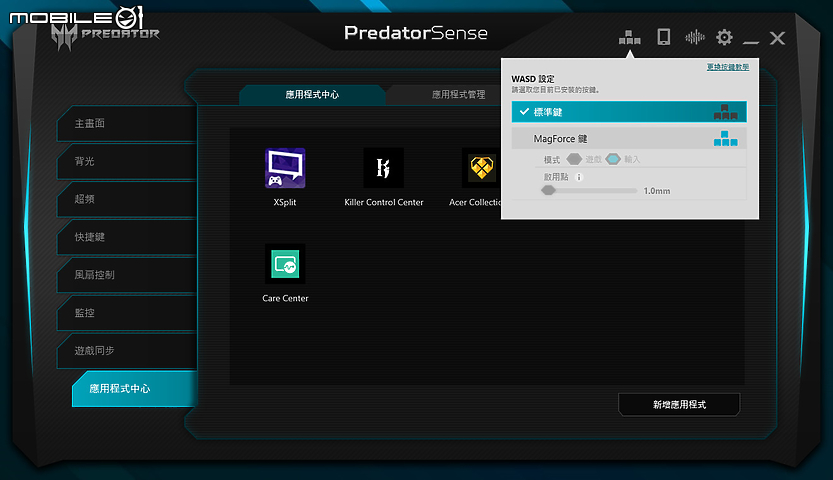
Task: Open the mobile device connection icon
Action: [x=664, y=37]
